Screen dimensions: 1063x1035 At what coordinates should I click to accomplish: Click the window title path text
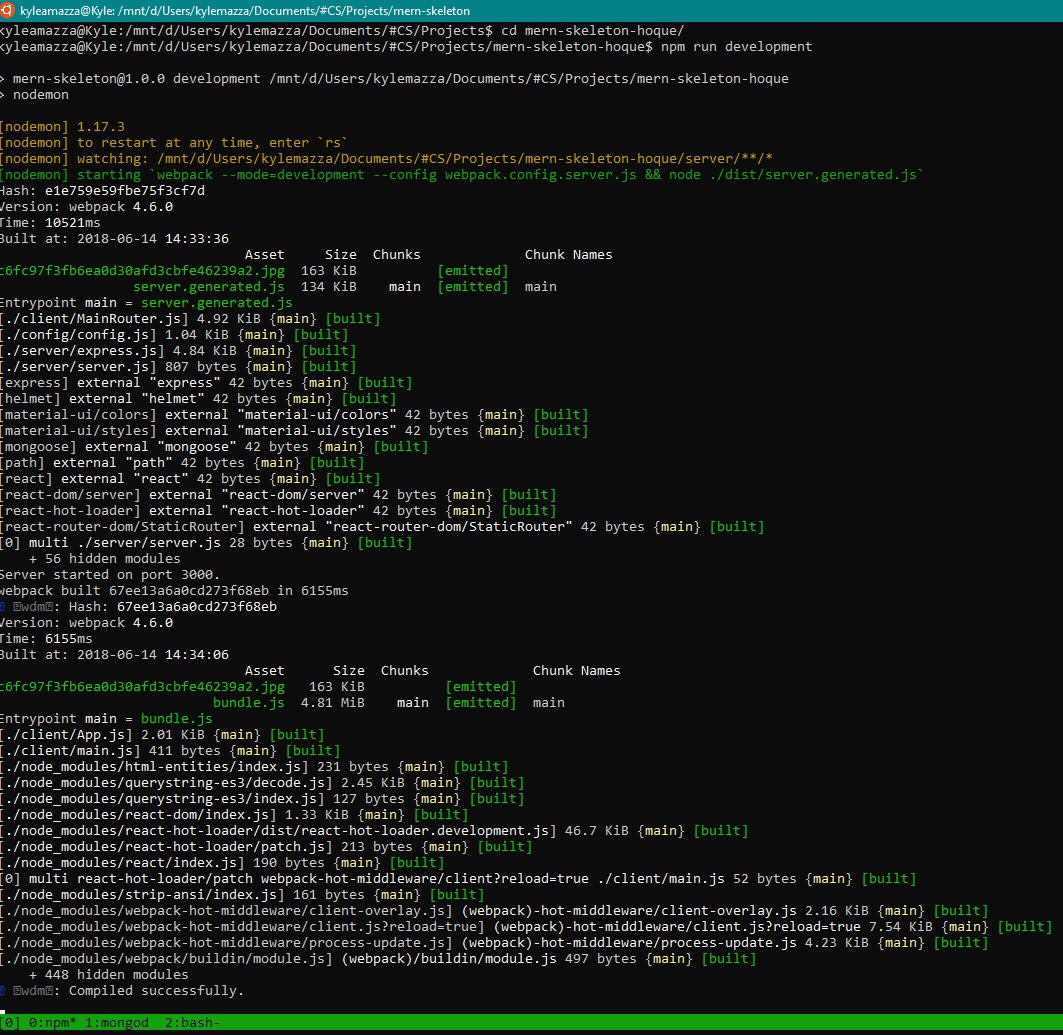coord(245,11)
